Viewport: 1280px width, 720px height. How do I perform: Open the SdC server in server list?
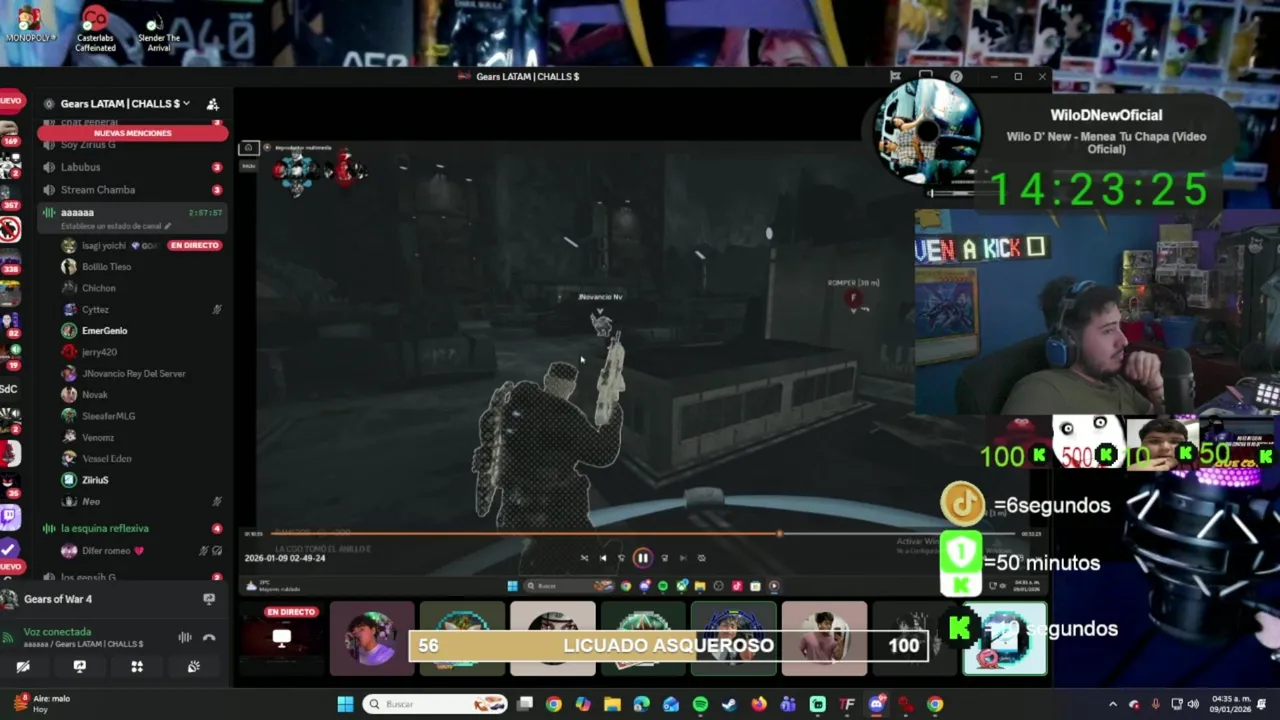(9, 389)
